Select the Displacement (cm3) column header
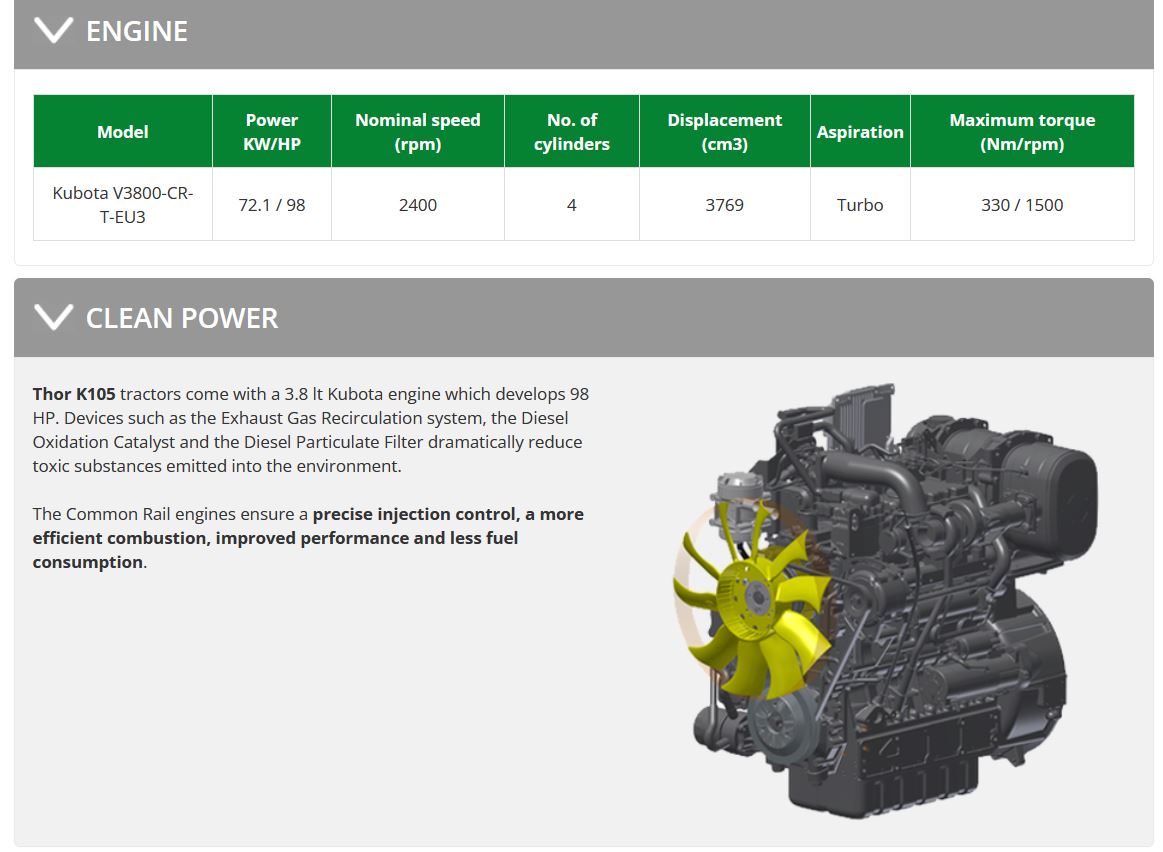1163x852 pixels. click(725, 132)
